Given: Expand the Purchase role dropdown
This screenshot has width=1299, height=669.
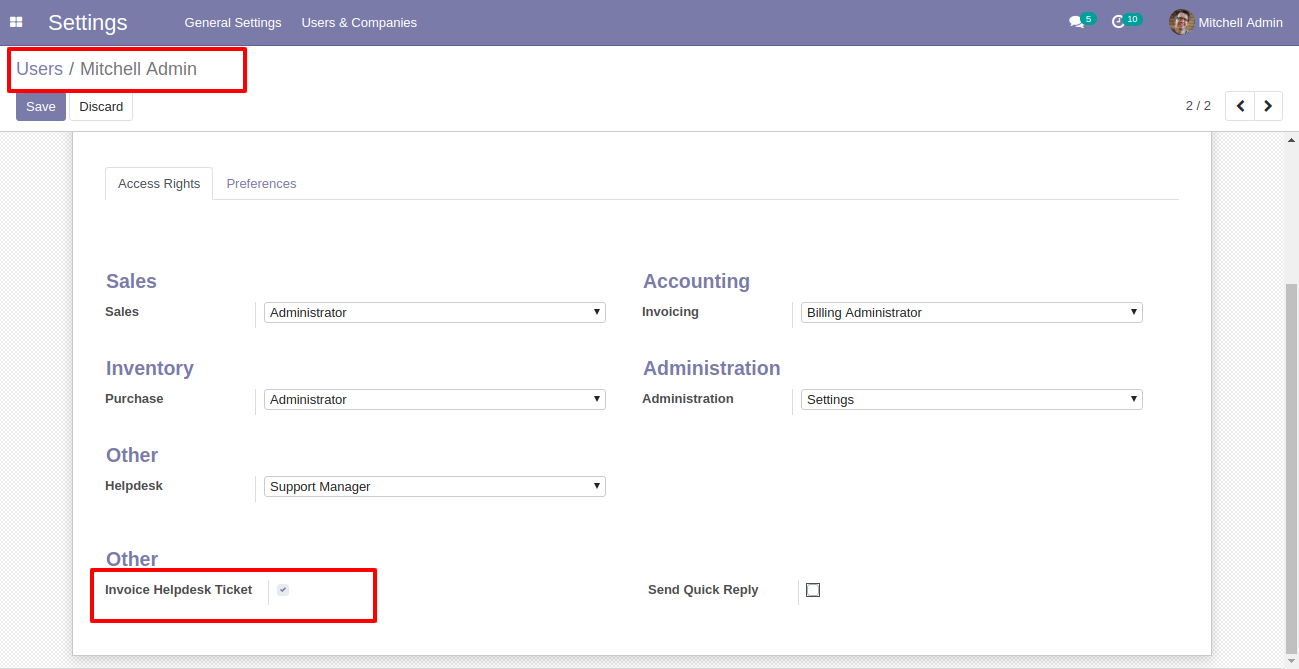Looking at the screenshot, I should pyautogui.click(x=434, y=400).
